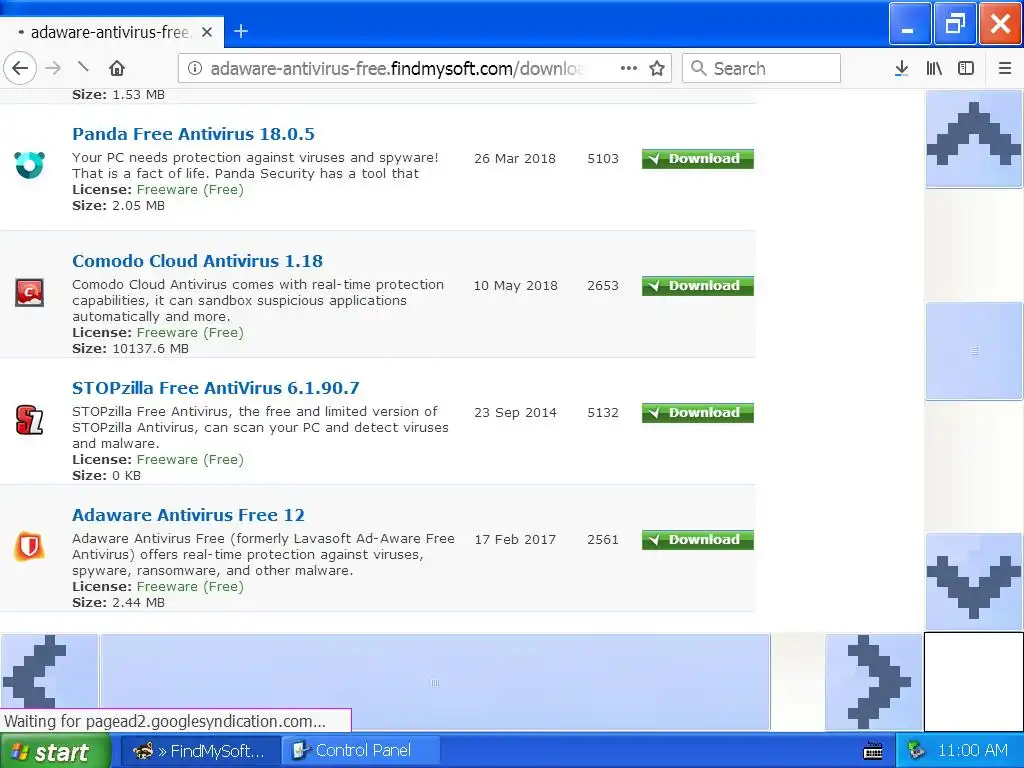Focus the Search box
This screenshot has width=1024, height=768.
click(761, 68)
